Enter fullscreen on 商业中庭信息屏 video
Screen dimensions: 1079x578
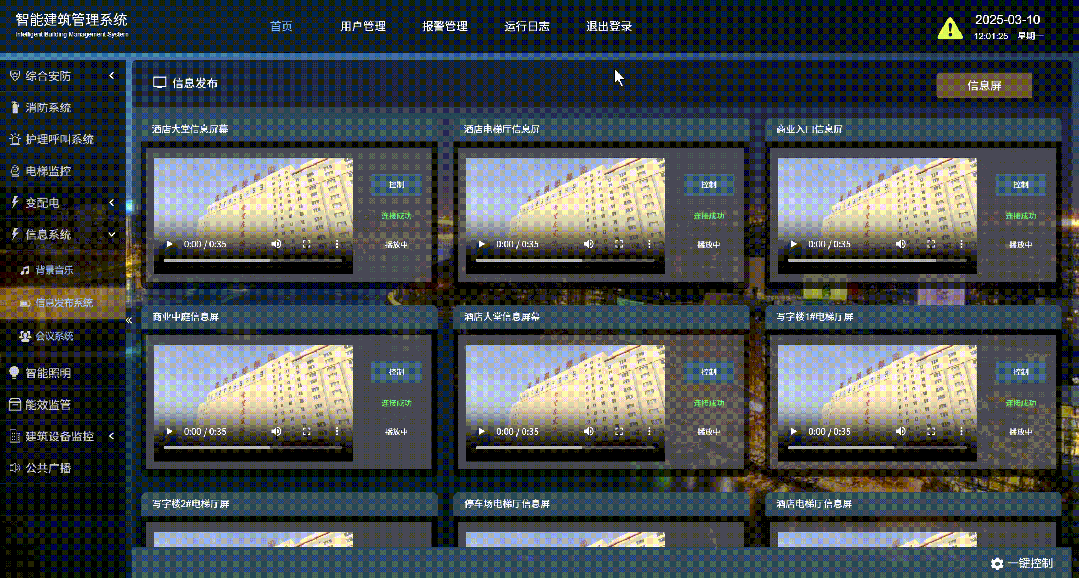307,431
